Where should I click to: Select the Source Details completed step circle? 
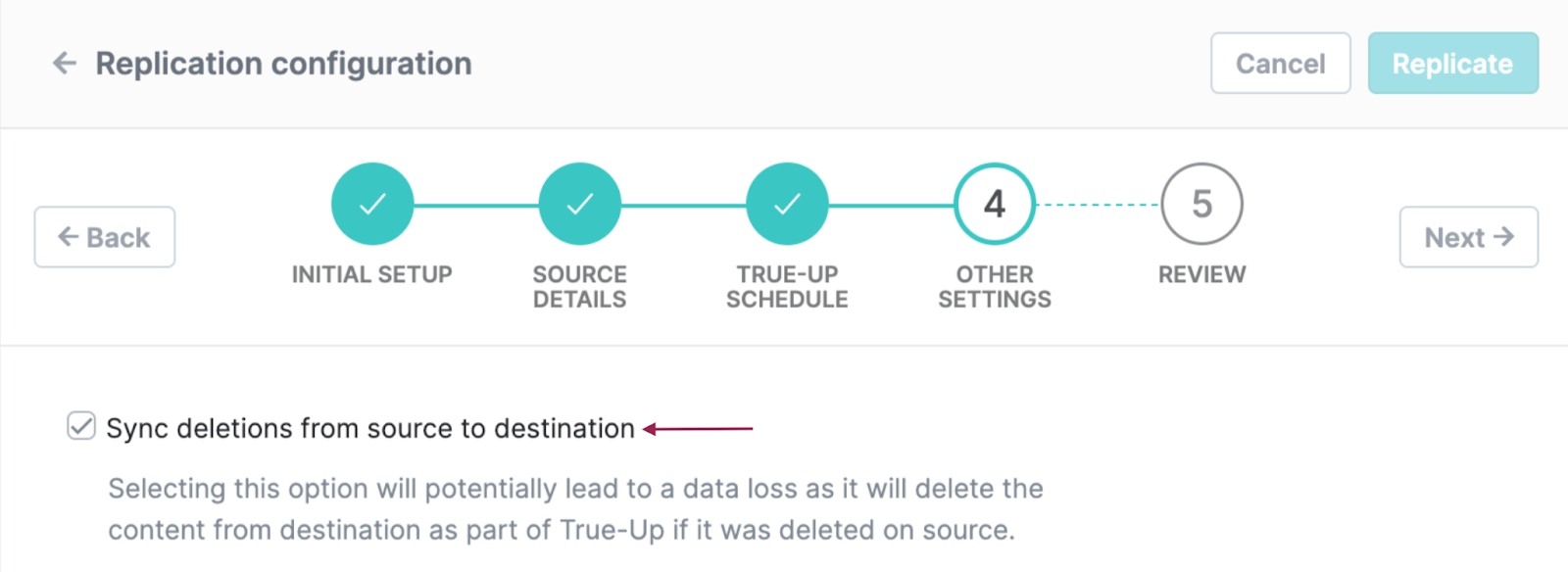click(x=580, y=204)
